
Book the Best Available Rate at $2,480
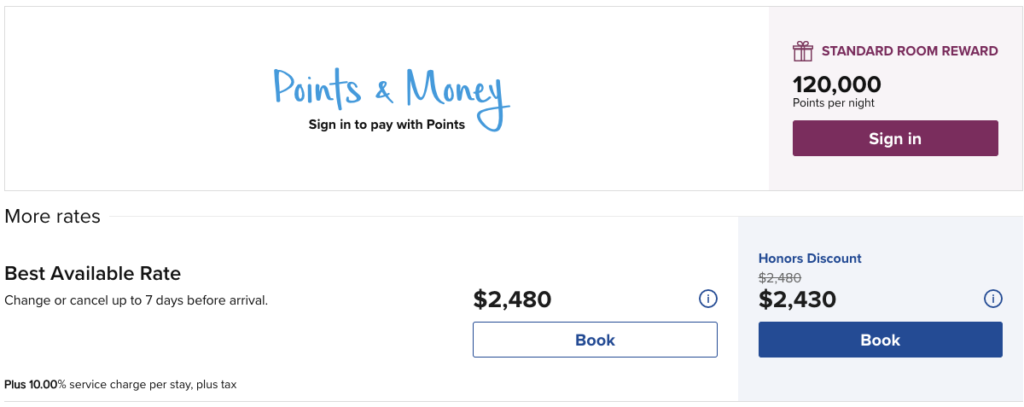tap(595, 340)
